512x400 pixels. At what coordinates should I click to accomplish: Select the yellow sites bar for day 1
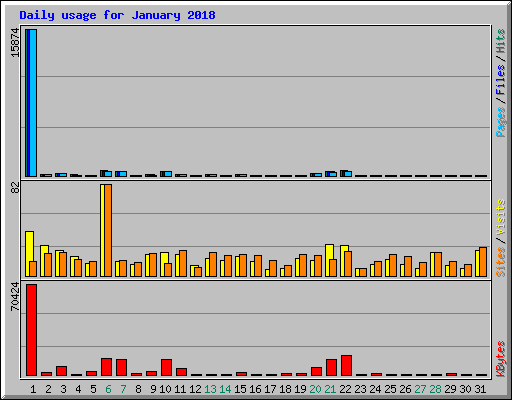pos(28,254)
